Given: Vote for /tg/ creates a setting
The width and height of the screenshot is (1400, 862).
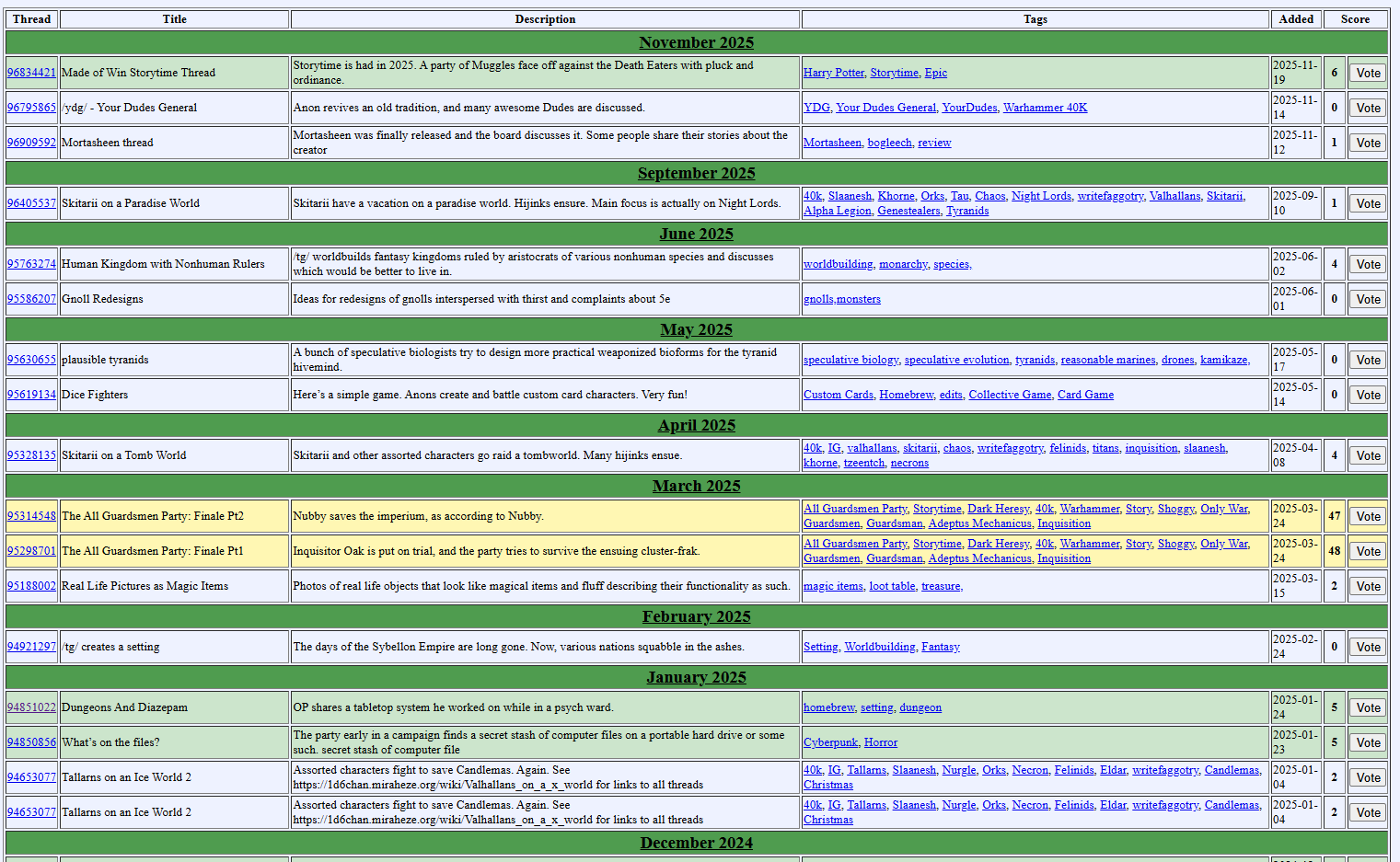Looking at the screenshot, I should point(1368,647).
